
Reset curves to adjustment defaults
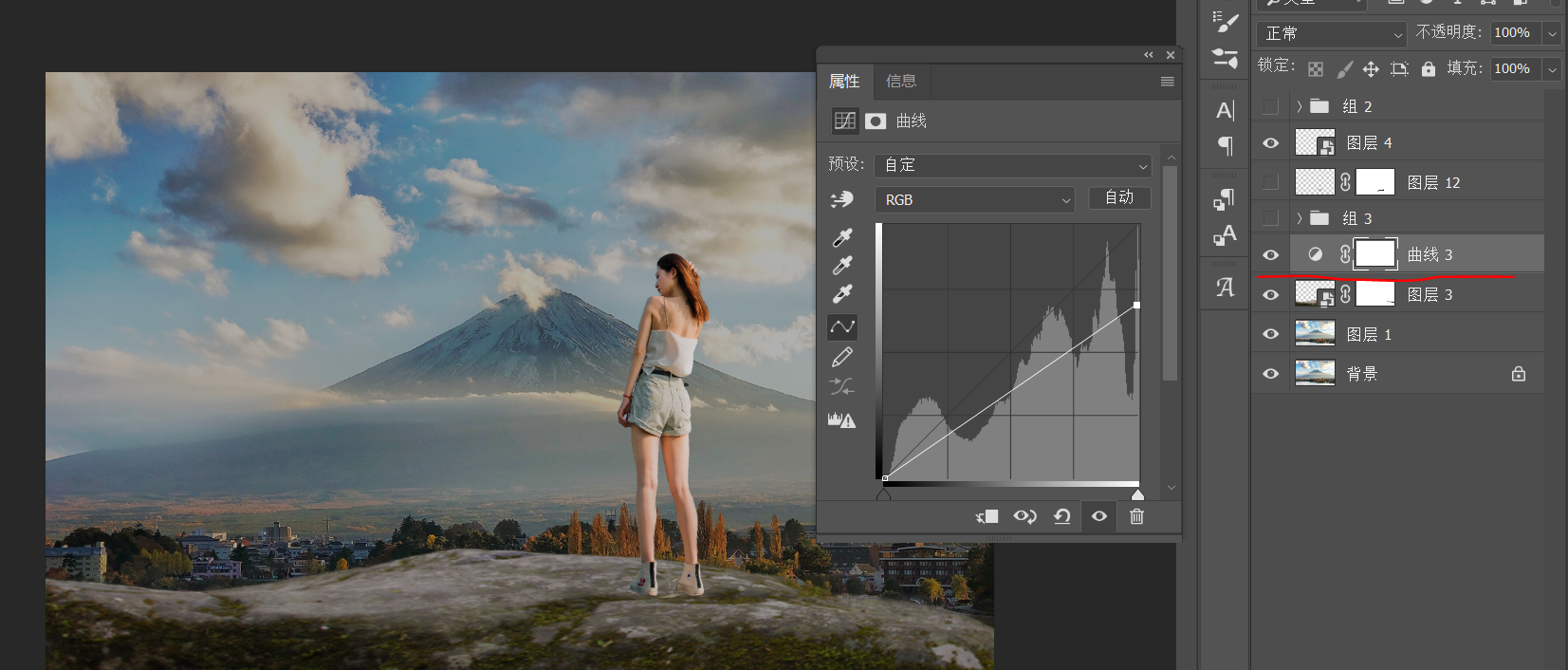click(1061, 516)
